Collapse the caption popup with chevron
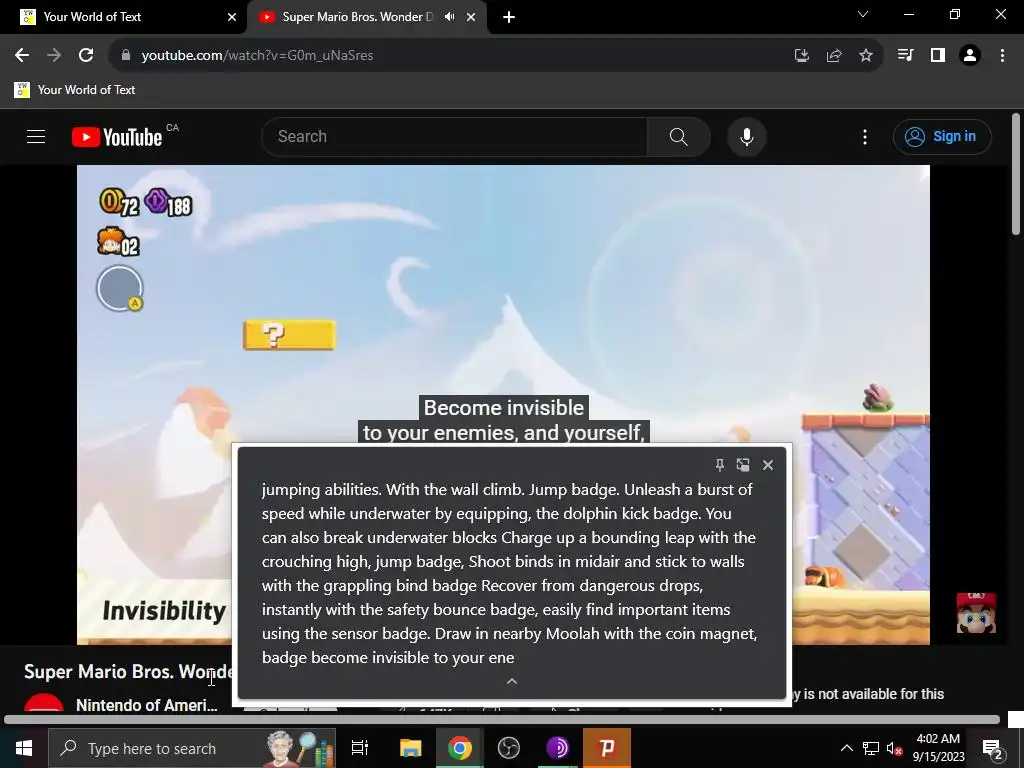 [x=512, y=681]
